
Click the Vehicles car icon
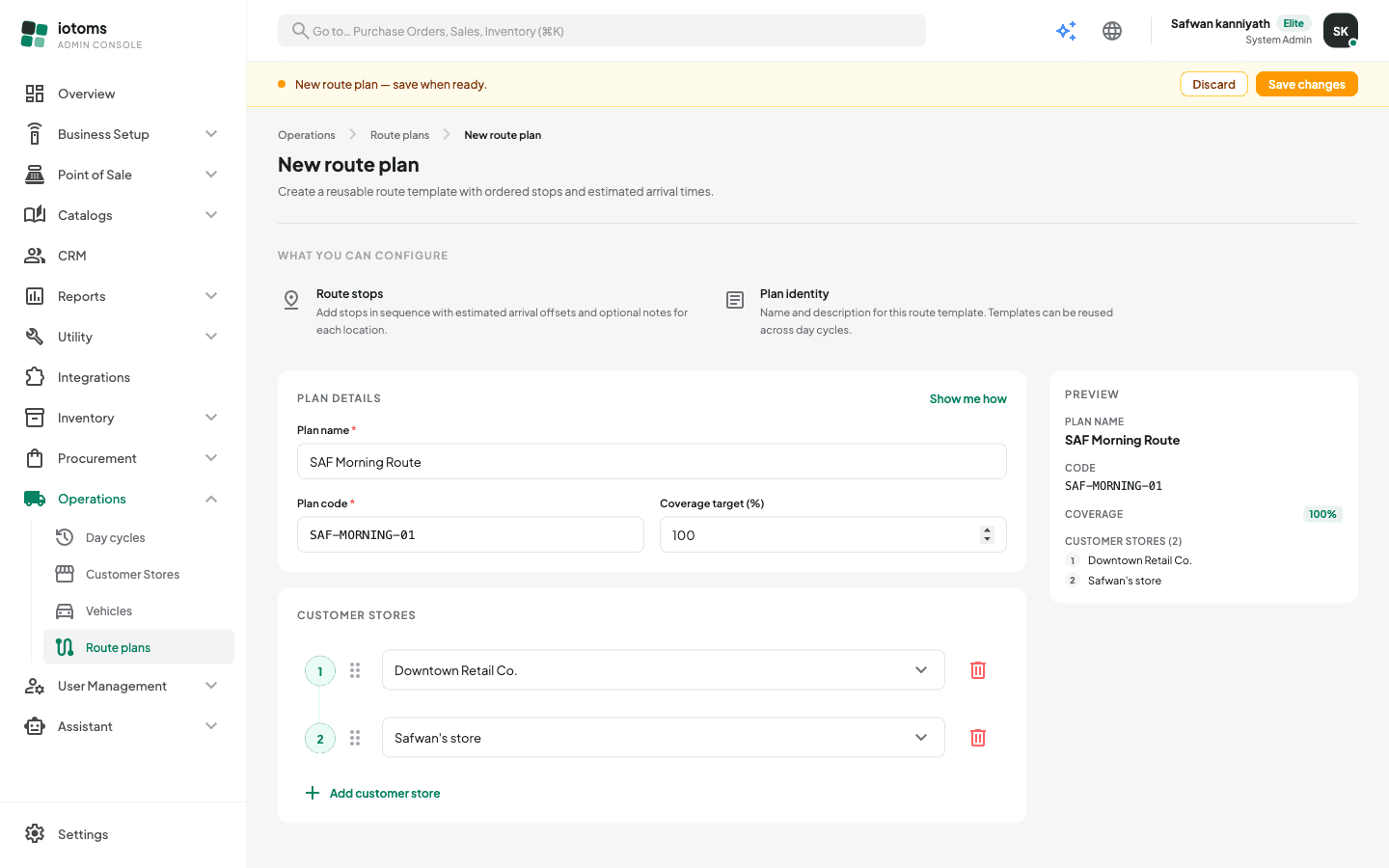pos(65,610)
